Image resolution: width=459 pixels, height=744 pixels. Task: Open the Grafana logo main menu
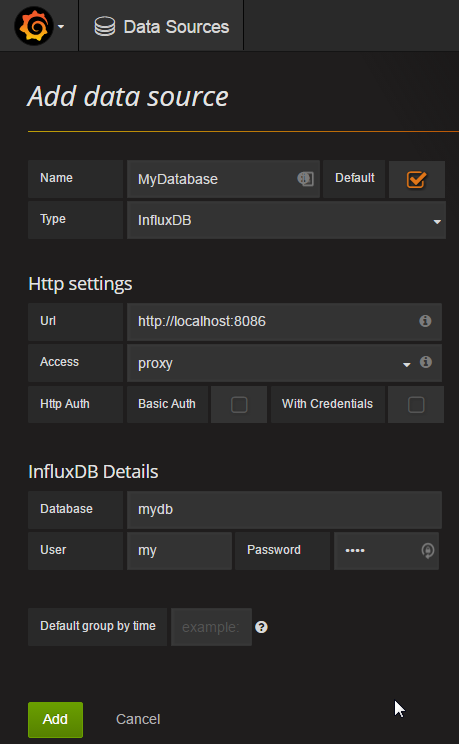tap(34, 26)
